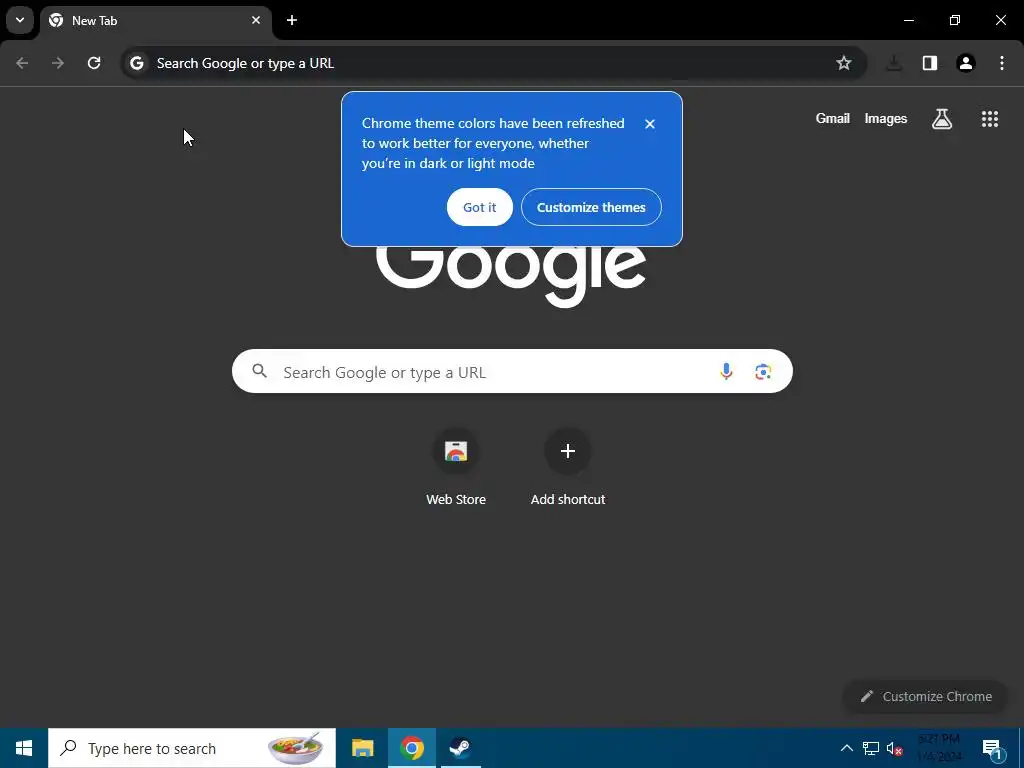Click the magnifier icon in the search box
This screenshot has width=1024, height=768.
coord(259,371)
